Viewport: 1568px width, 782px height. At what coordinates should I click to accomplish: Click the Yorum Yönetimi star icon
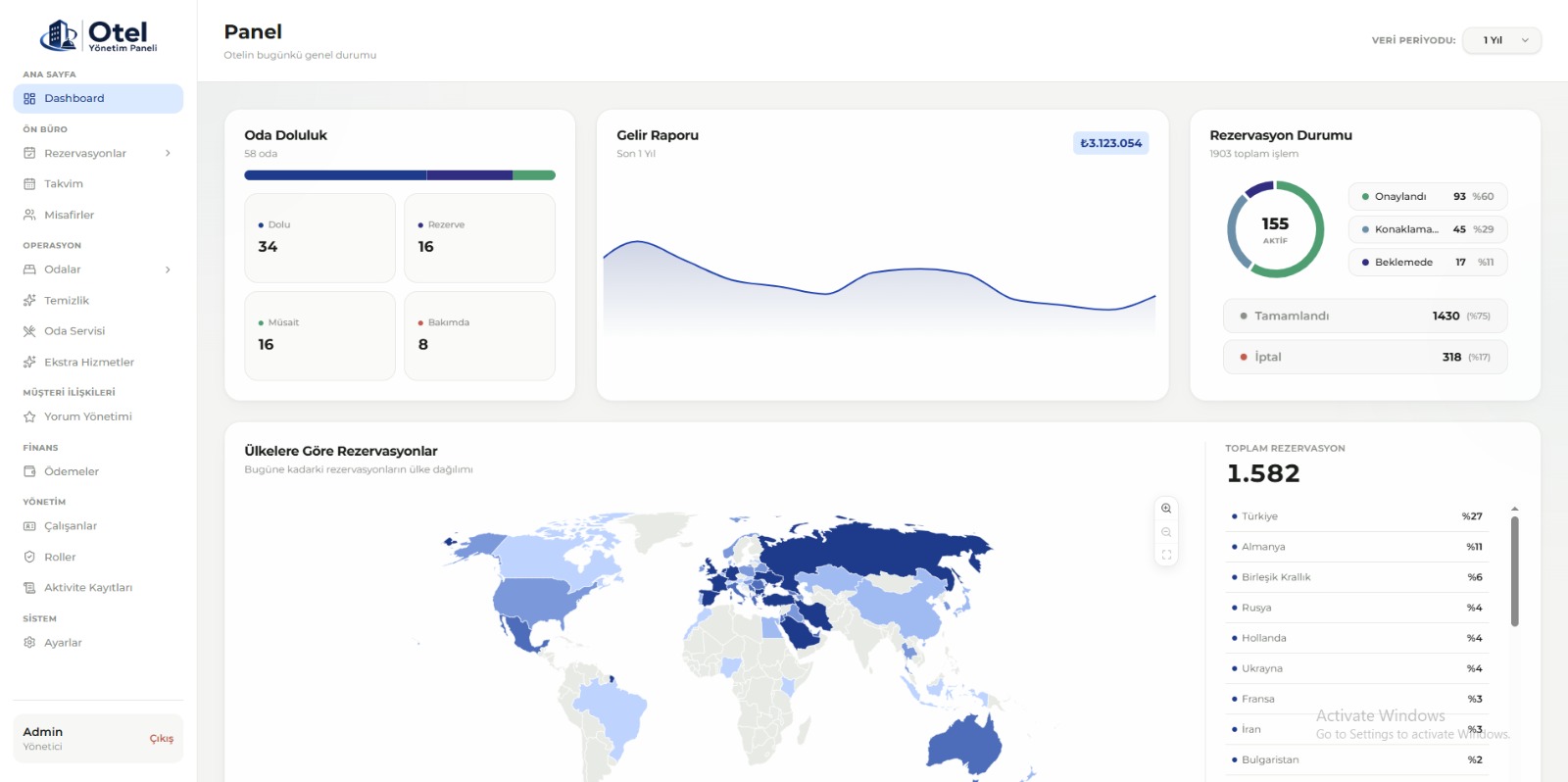(x=29, y=416)
